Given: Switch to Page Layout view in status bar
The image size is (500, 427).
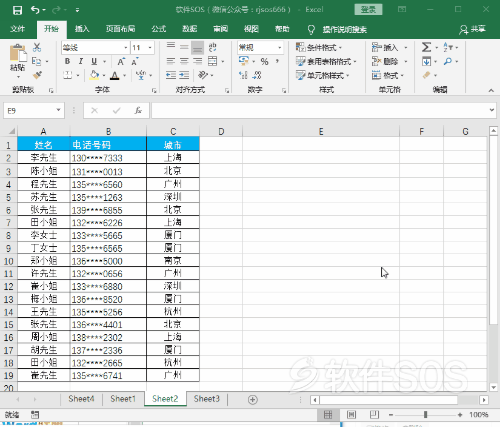Looking at the screenshot, I should [351, 415].
